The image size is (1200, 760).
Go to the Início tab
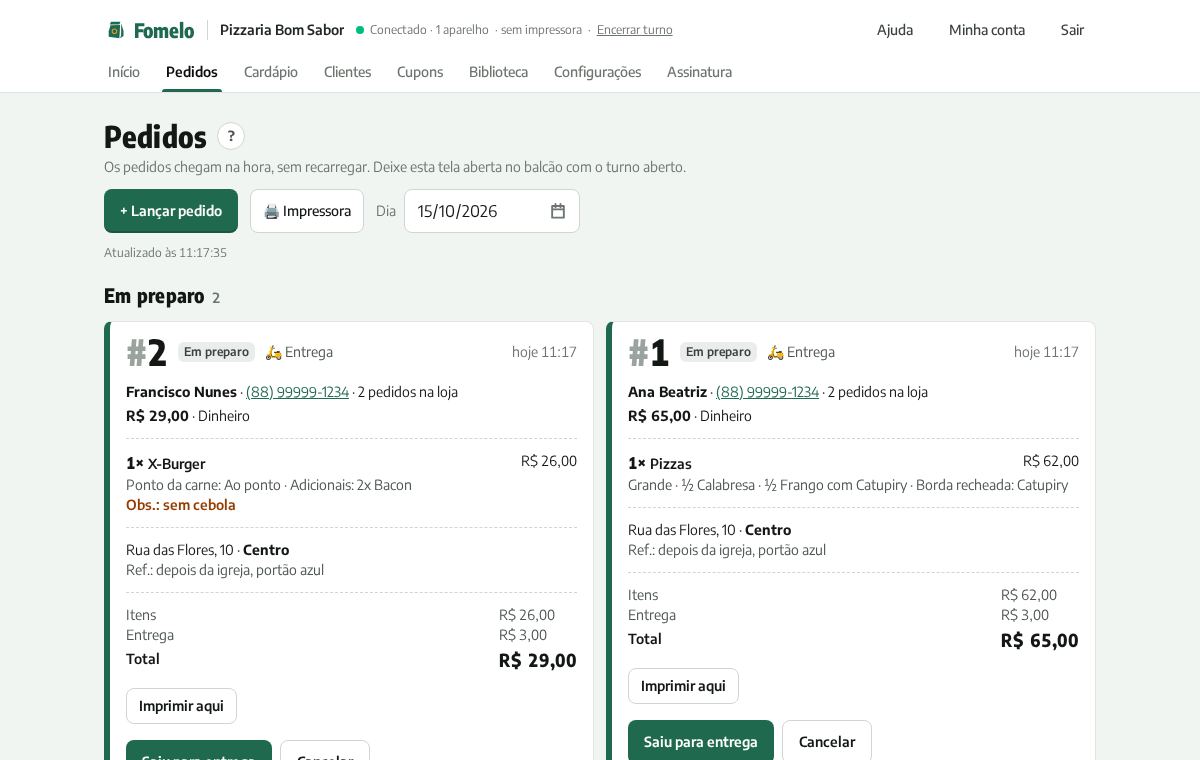(124, 72)
